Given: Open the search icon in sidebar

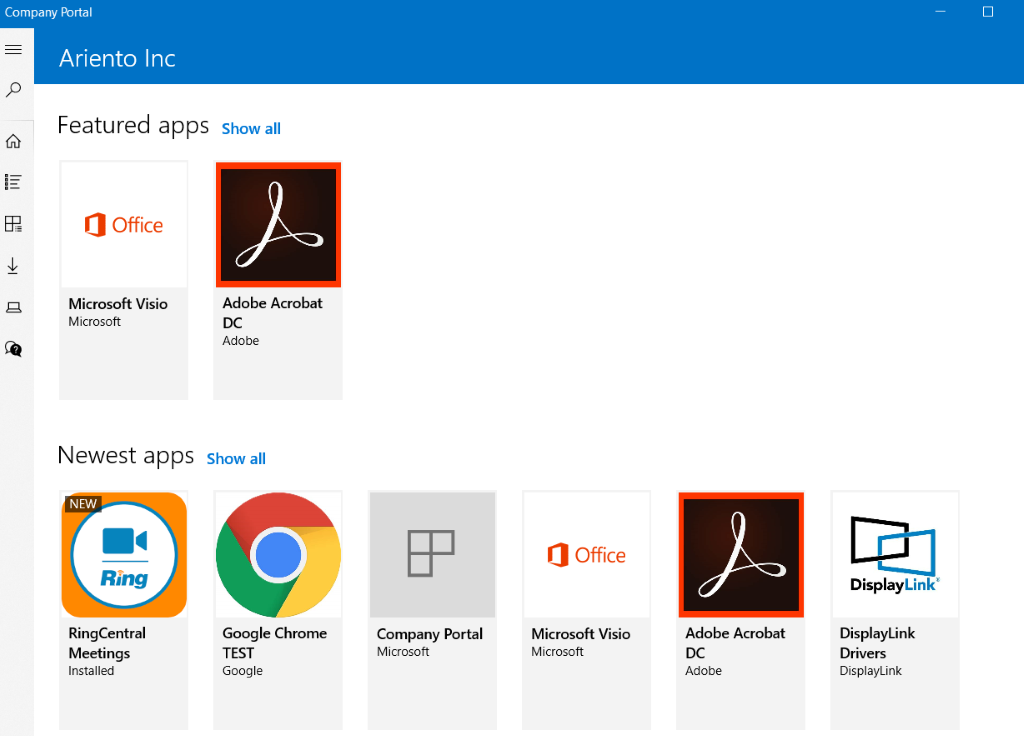Looking at the screenshot, I should tap(14, 90).
